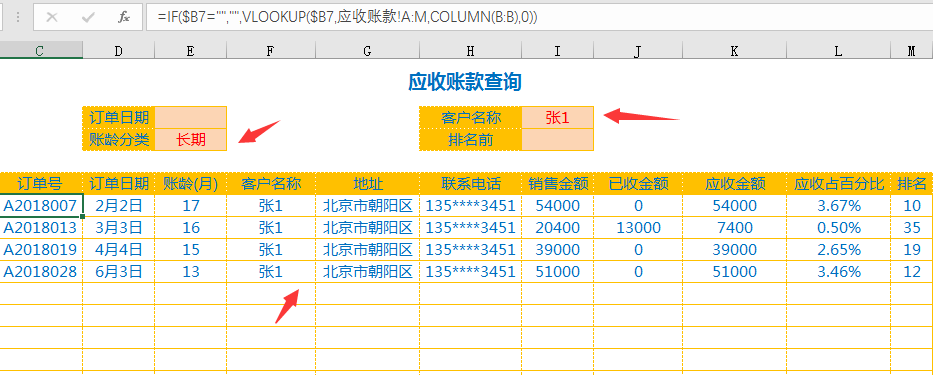This screenshot has height=375, width=933.
Task: Select column I header
Action: pyautogui.click(x=558, y=51)
